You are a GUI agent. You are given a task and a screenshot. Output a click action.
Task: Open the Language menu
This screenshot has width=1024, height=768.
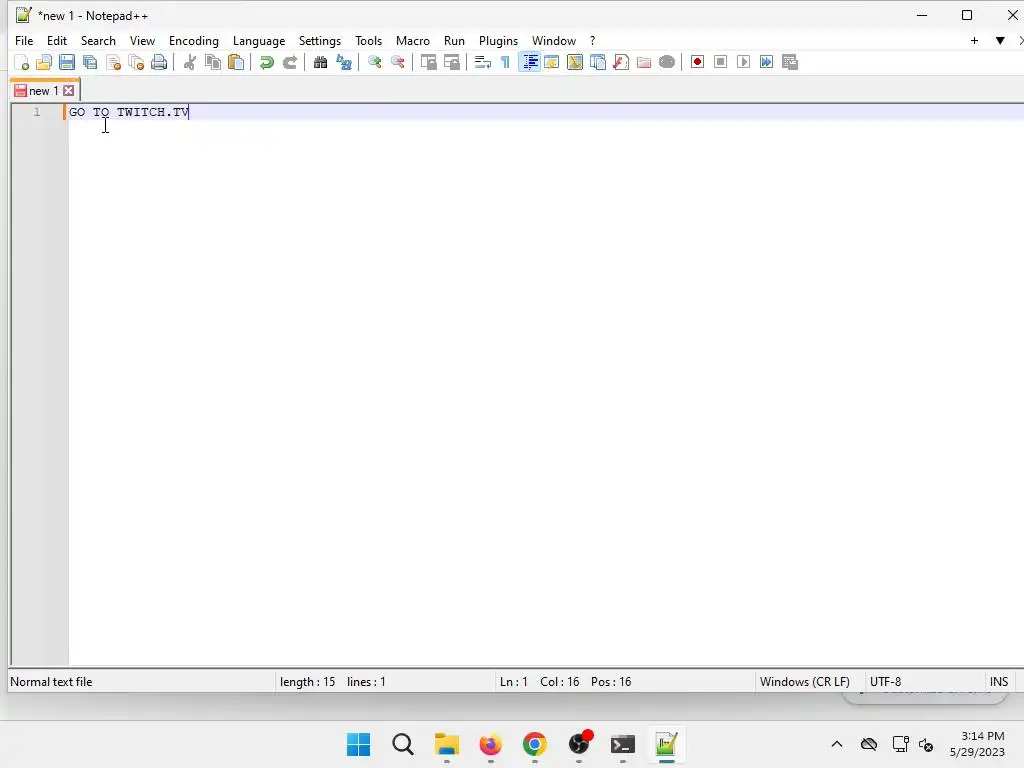(x=259, y=40)
